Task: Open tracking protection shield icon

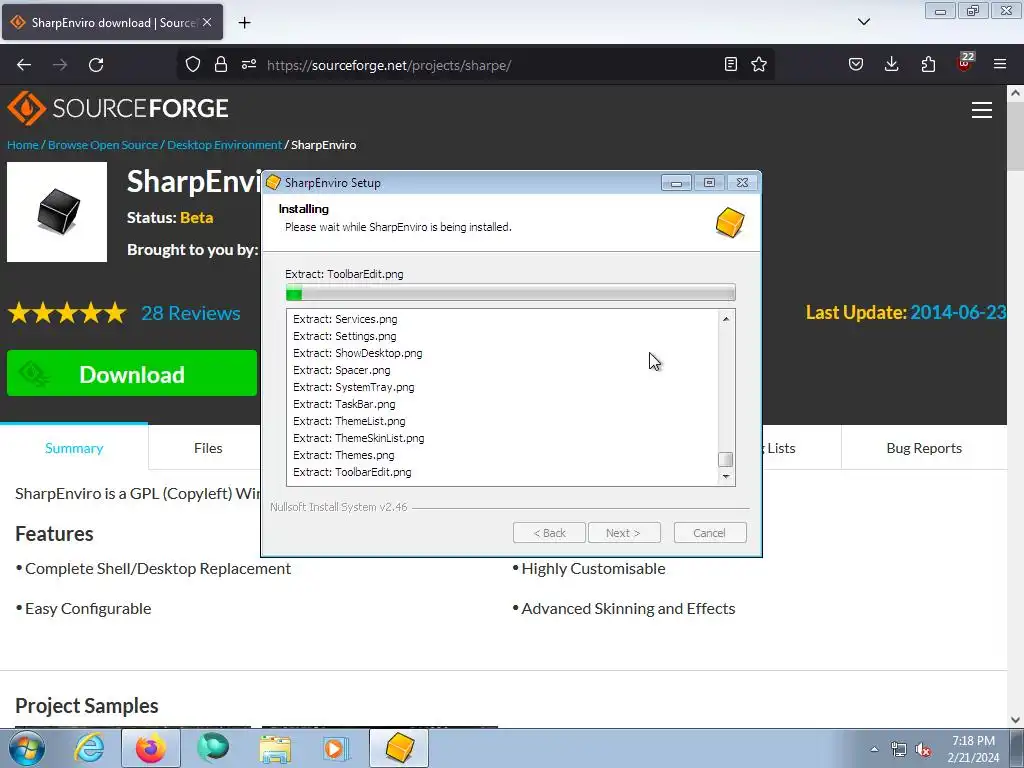Action: [x=193, y=64]
